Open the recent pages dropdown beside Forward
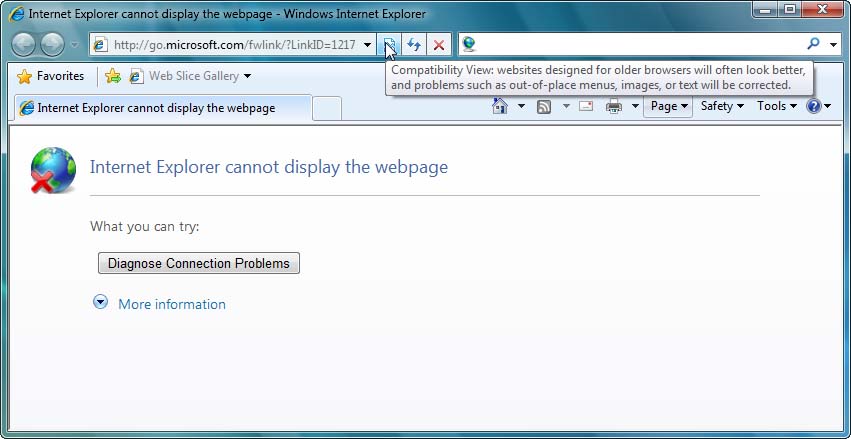This screenshot has width=851, height=439. point(74,45)
